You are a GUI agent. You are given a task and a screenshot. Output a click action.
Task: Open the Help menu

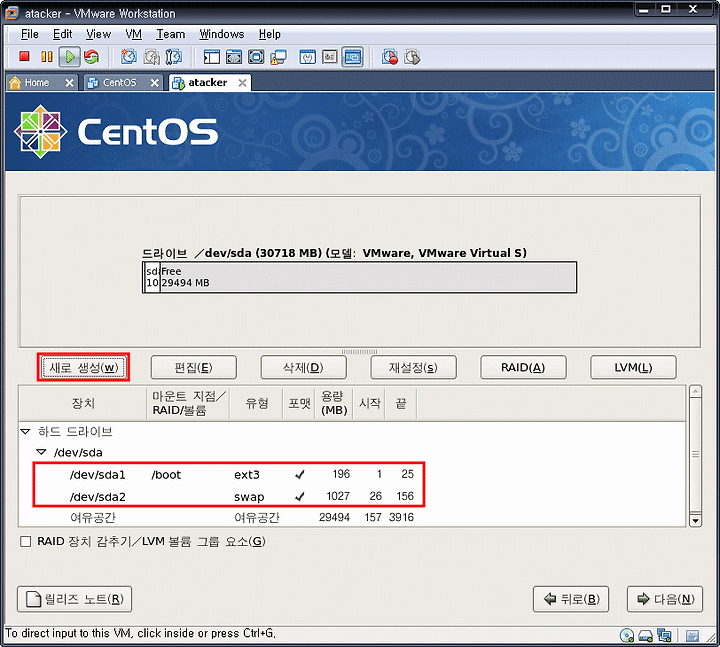[270, 34]
